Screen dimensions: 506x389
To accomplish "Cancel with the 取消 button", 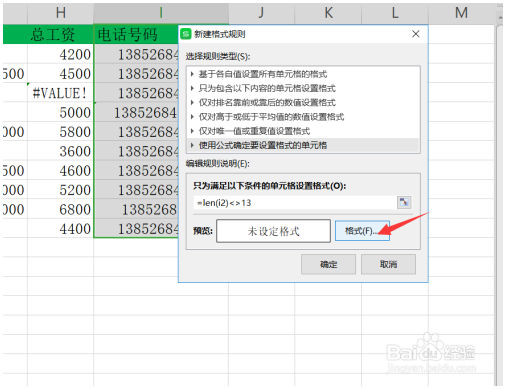I will (388, 264).
